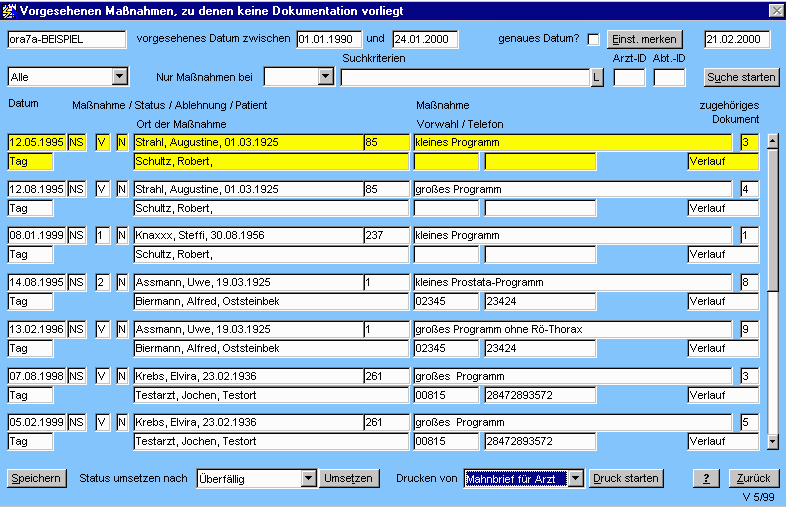Click the start date field 01.01.1990
The width and height of the screenshot is (786, 507).
pyautogui.click(x=329, y=40)
